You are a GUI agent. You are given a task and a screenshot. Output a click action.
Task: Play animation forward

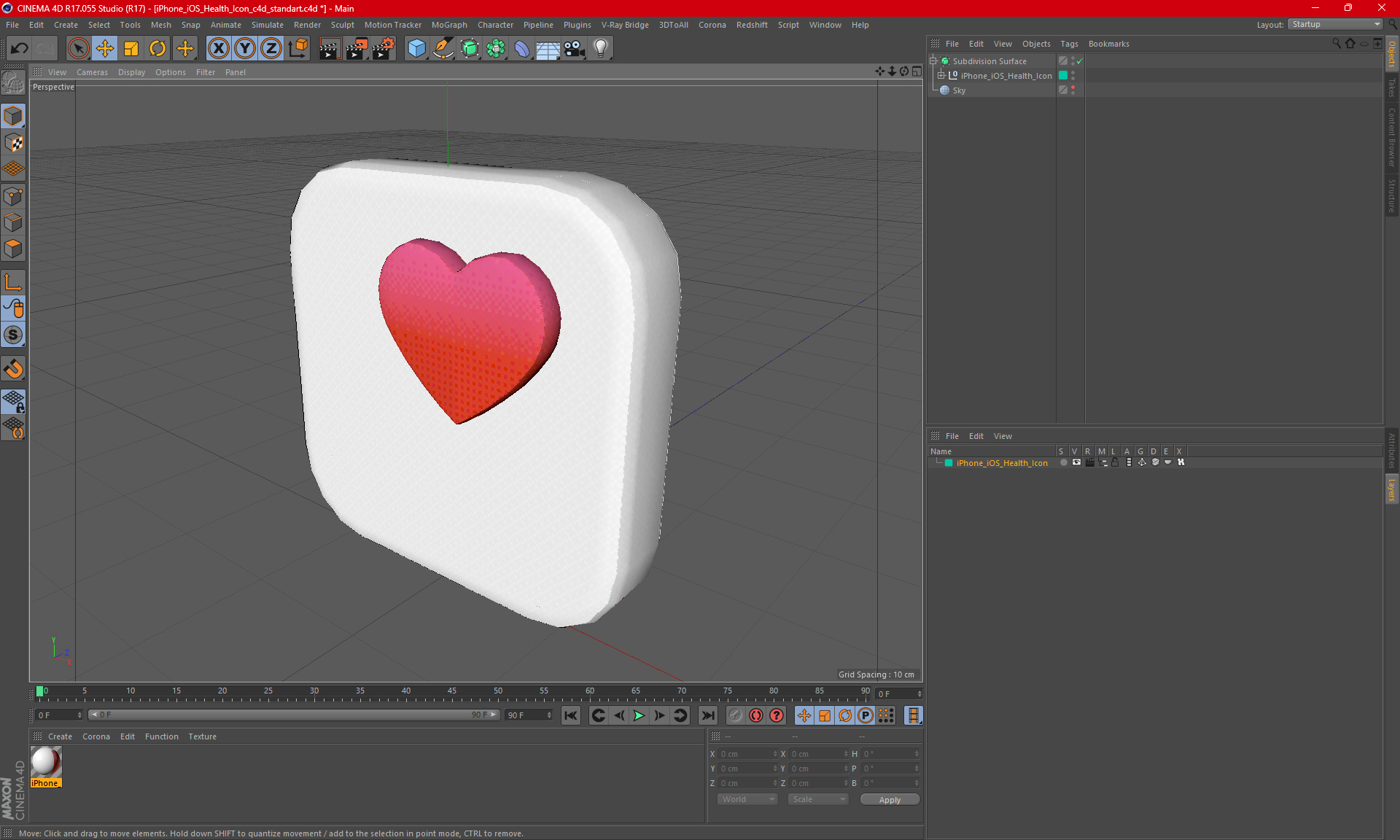coord(639,715)
